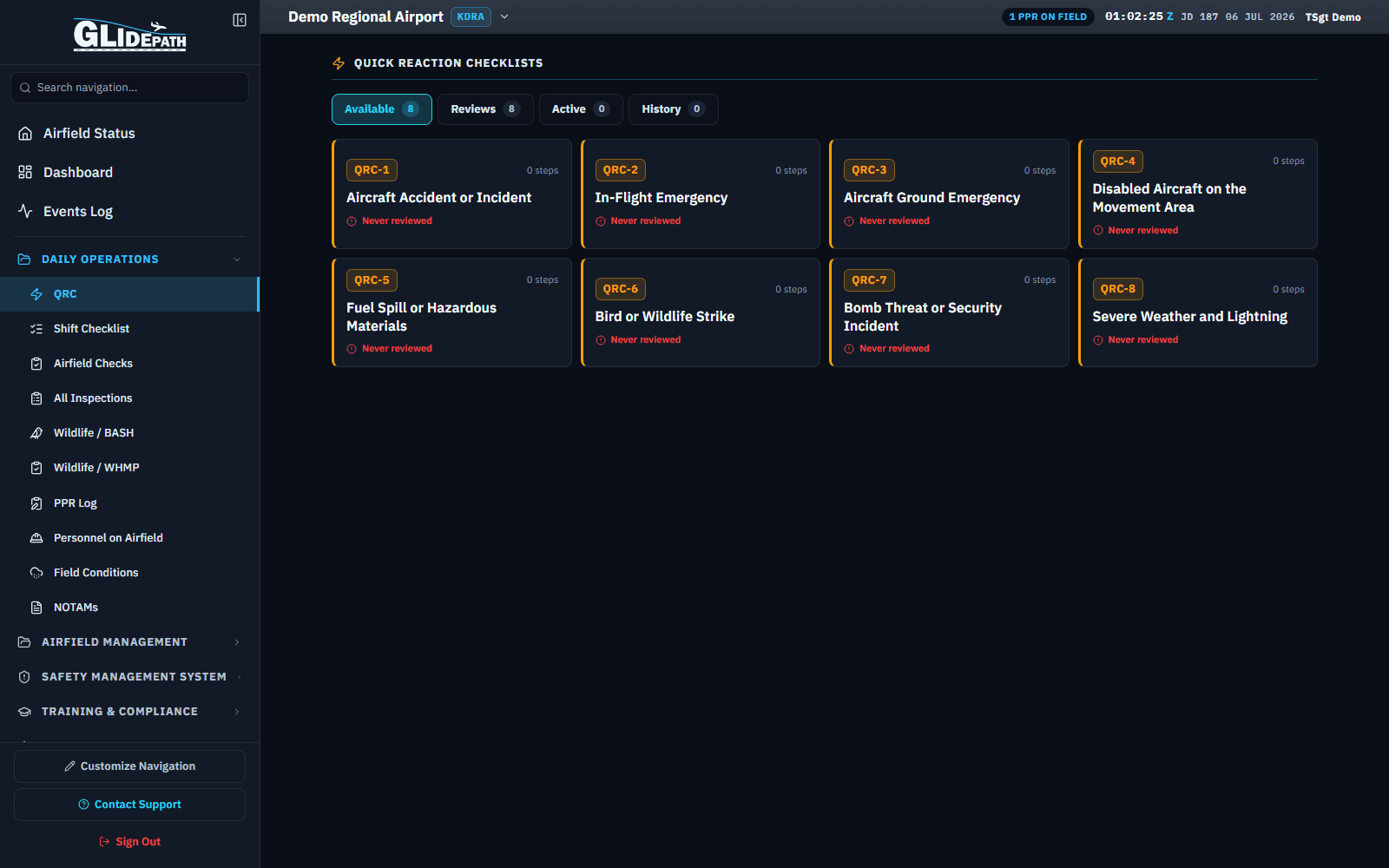Click the QRC lightning bolt sidebar icon
The height and width of the screenshot is (868, 1389).
tap(36, 294)
